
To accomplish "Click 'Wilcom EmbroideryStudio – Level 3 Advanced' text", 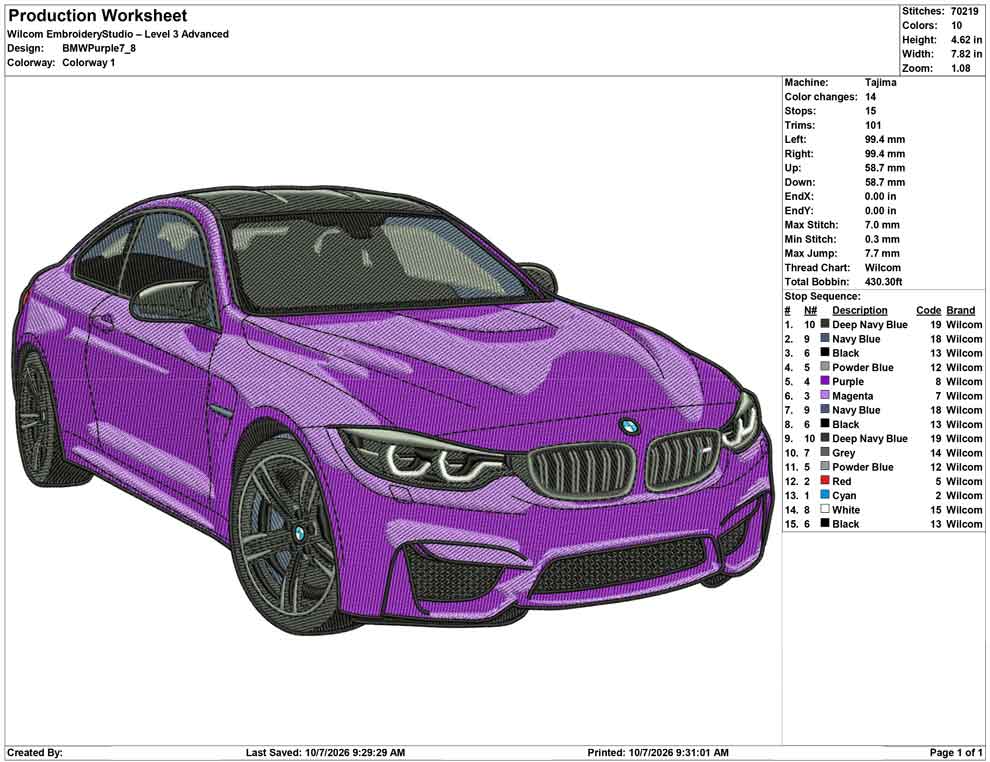I will (118, 34).
